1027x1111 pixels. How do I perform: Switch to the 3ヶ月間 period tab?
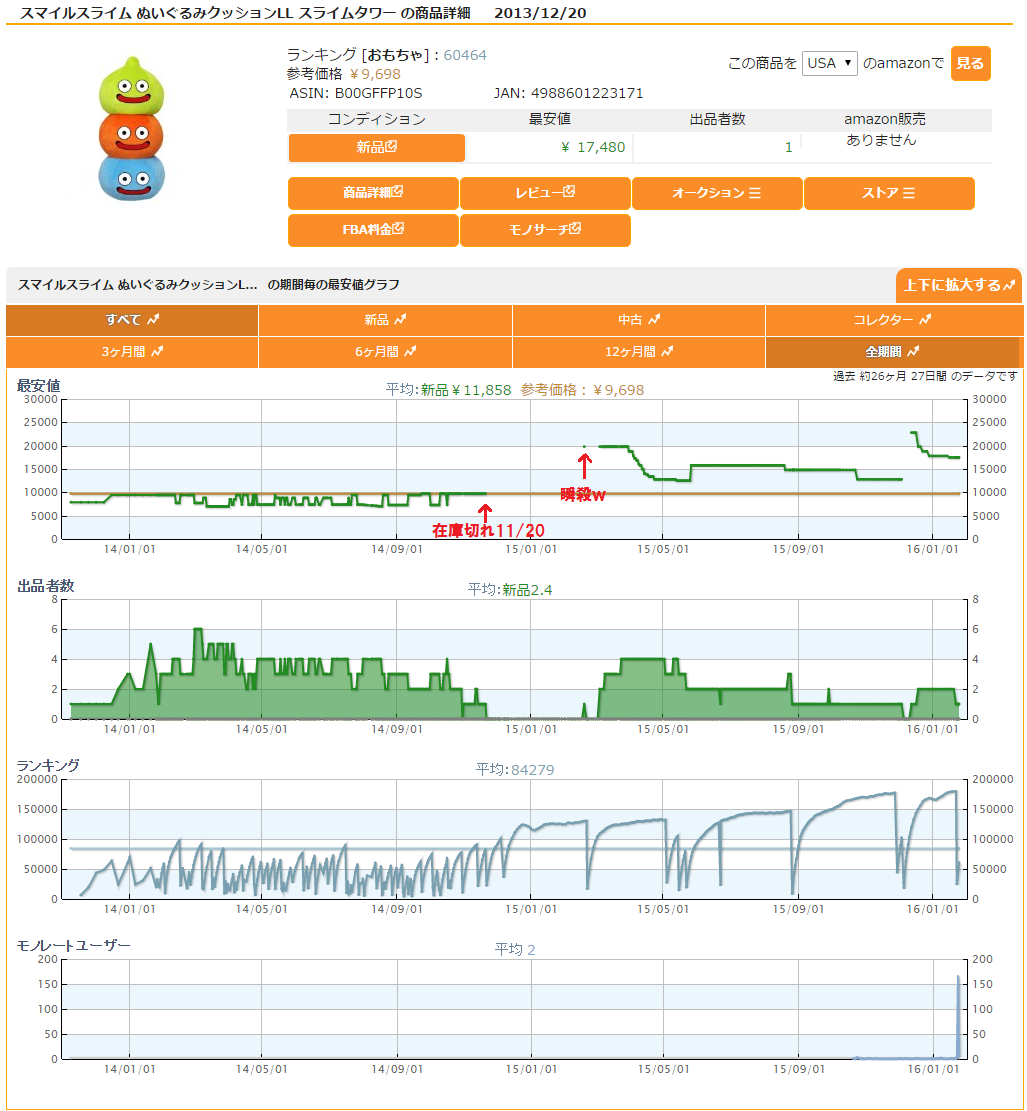click(x=132, y=352)
